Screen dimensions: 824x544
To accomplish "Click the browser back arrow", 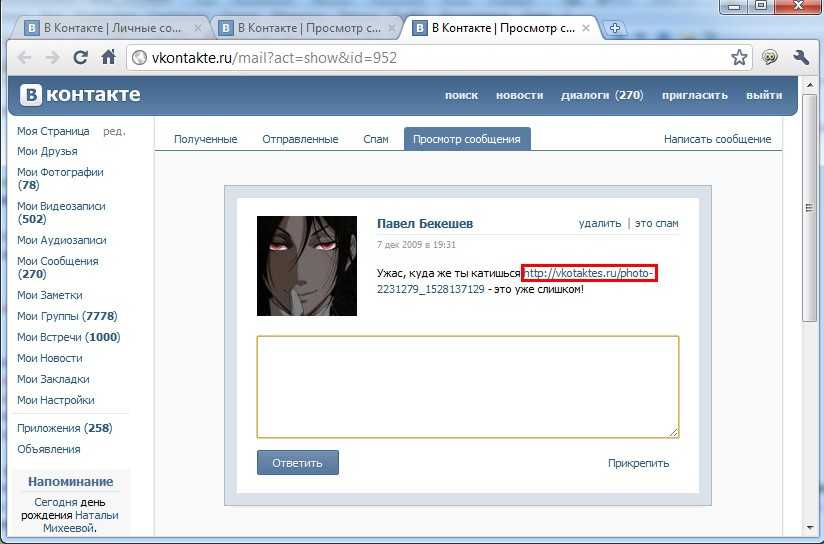I will 24,57.
